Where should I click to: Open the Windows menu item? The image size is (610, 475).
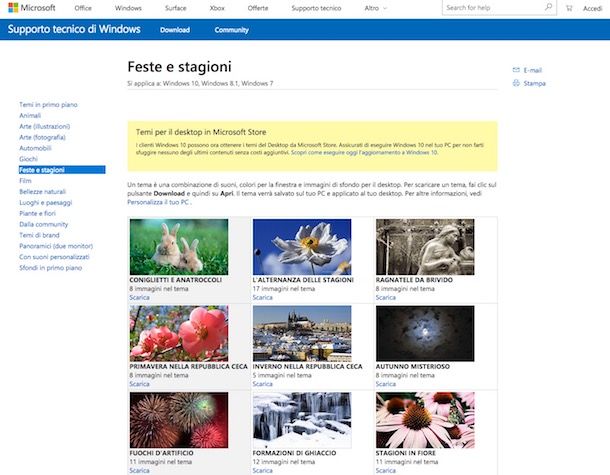pos(128,8)
